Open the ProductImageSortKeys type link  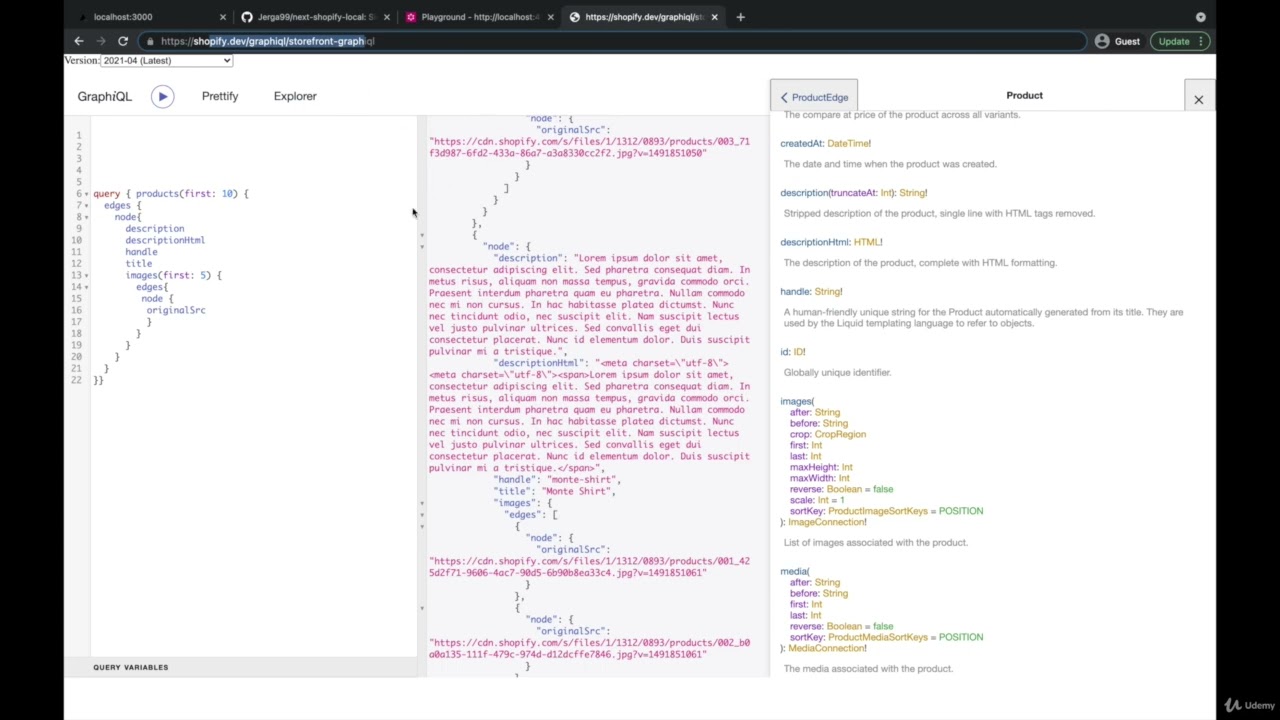[x=878, y=511]
